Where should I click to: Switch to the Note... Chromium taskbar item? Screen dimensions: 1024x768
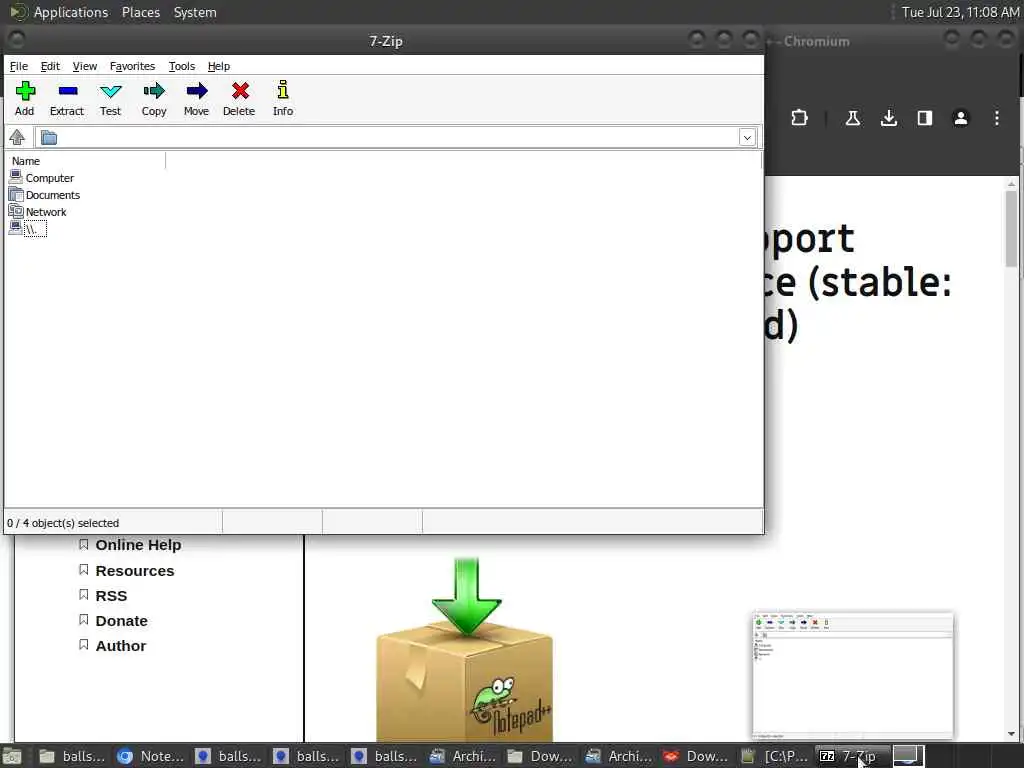pos(152,756)
